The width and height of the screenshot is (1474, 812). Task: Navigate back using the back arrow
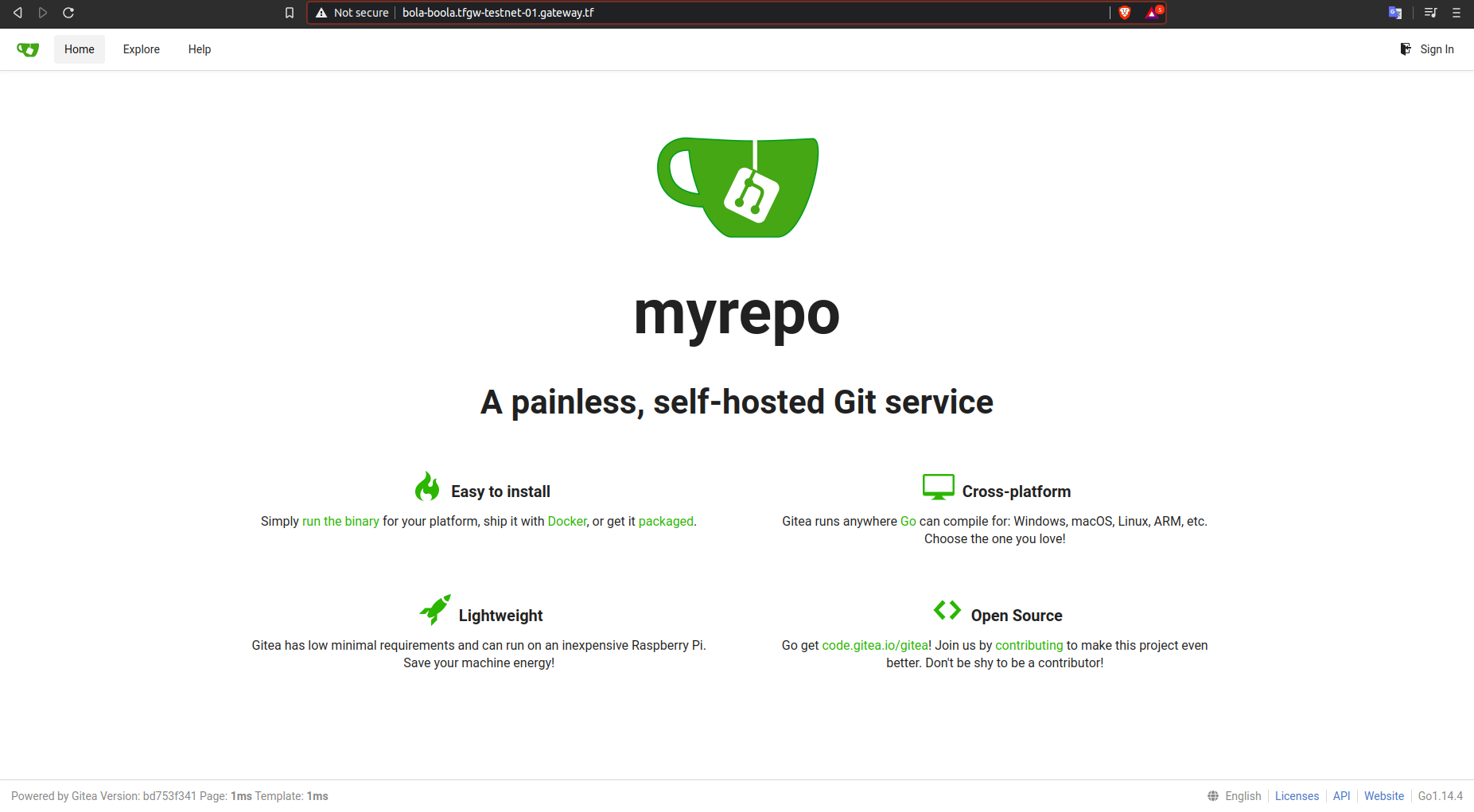tap(18, 13)
